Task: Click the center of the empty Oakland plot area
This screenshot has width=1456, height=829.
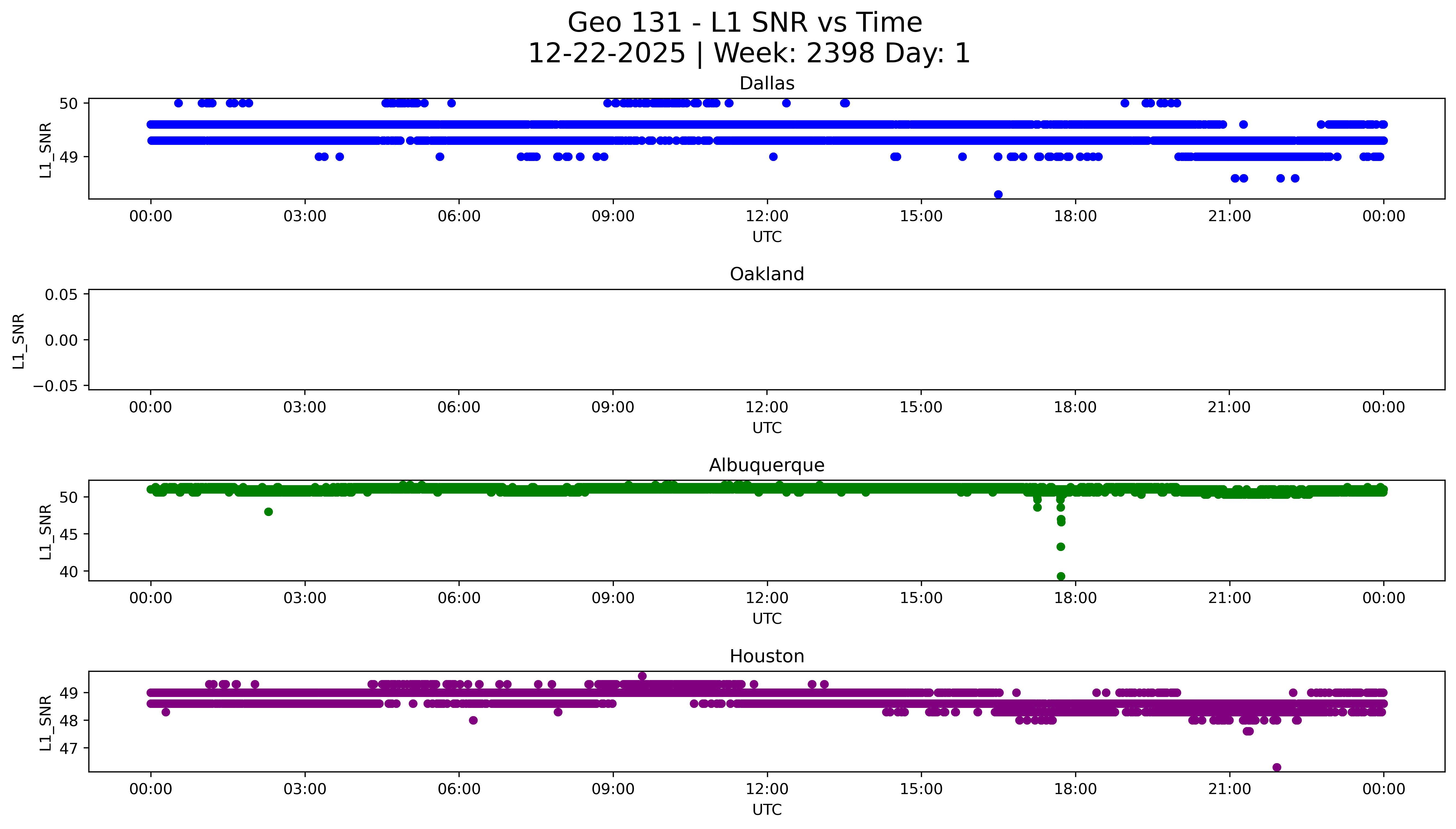Action: pos(766,340)
